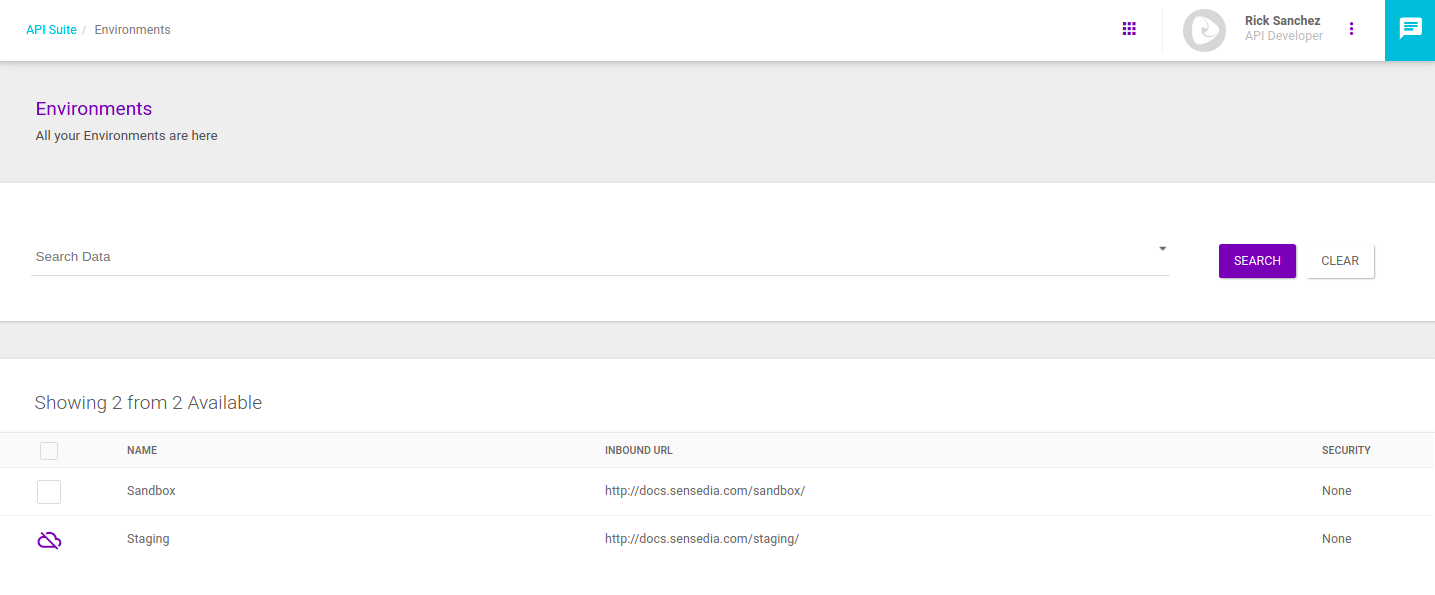Open the Sandbox inbound URL link
This screenshot has height=595, width=1435.
704,490
